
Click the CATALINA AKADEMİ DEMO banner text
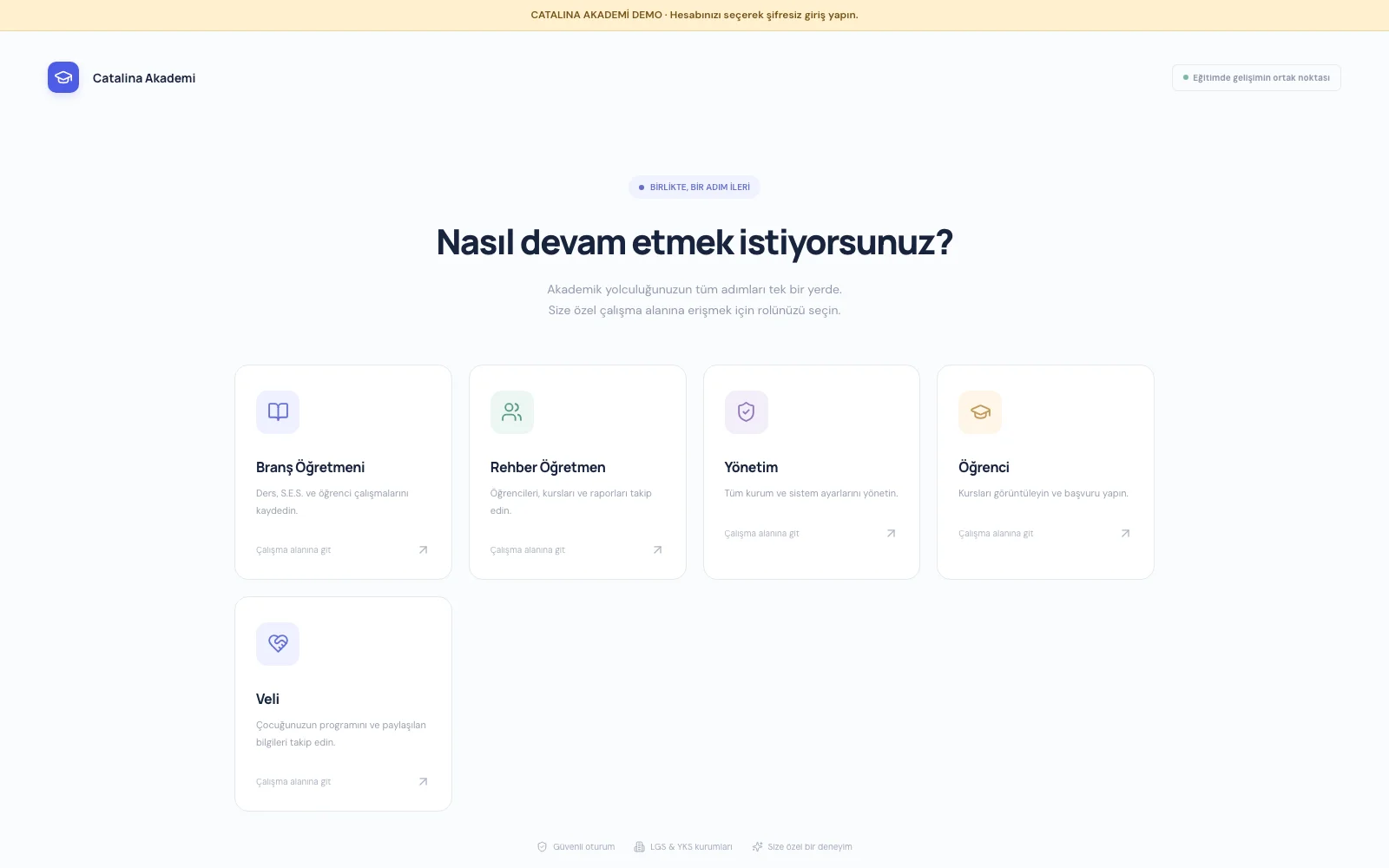coord(694,15)
